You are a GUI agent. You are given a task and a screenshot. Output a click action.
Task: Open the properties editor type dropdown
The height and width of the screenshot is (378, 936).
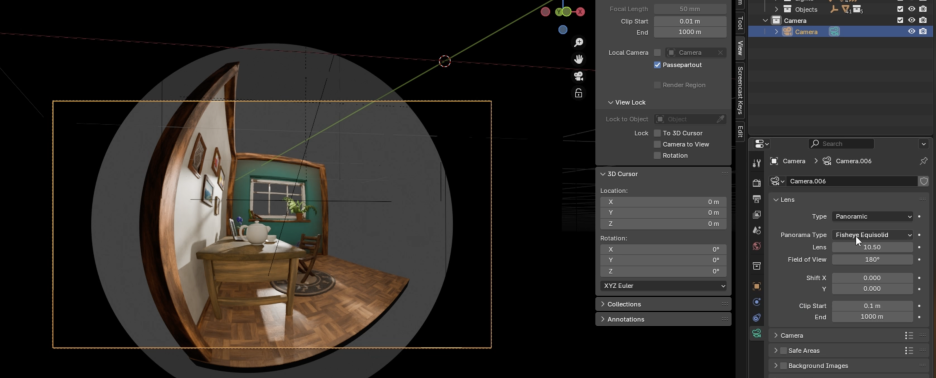[x=762, y=144]
